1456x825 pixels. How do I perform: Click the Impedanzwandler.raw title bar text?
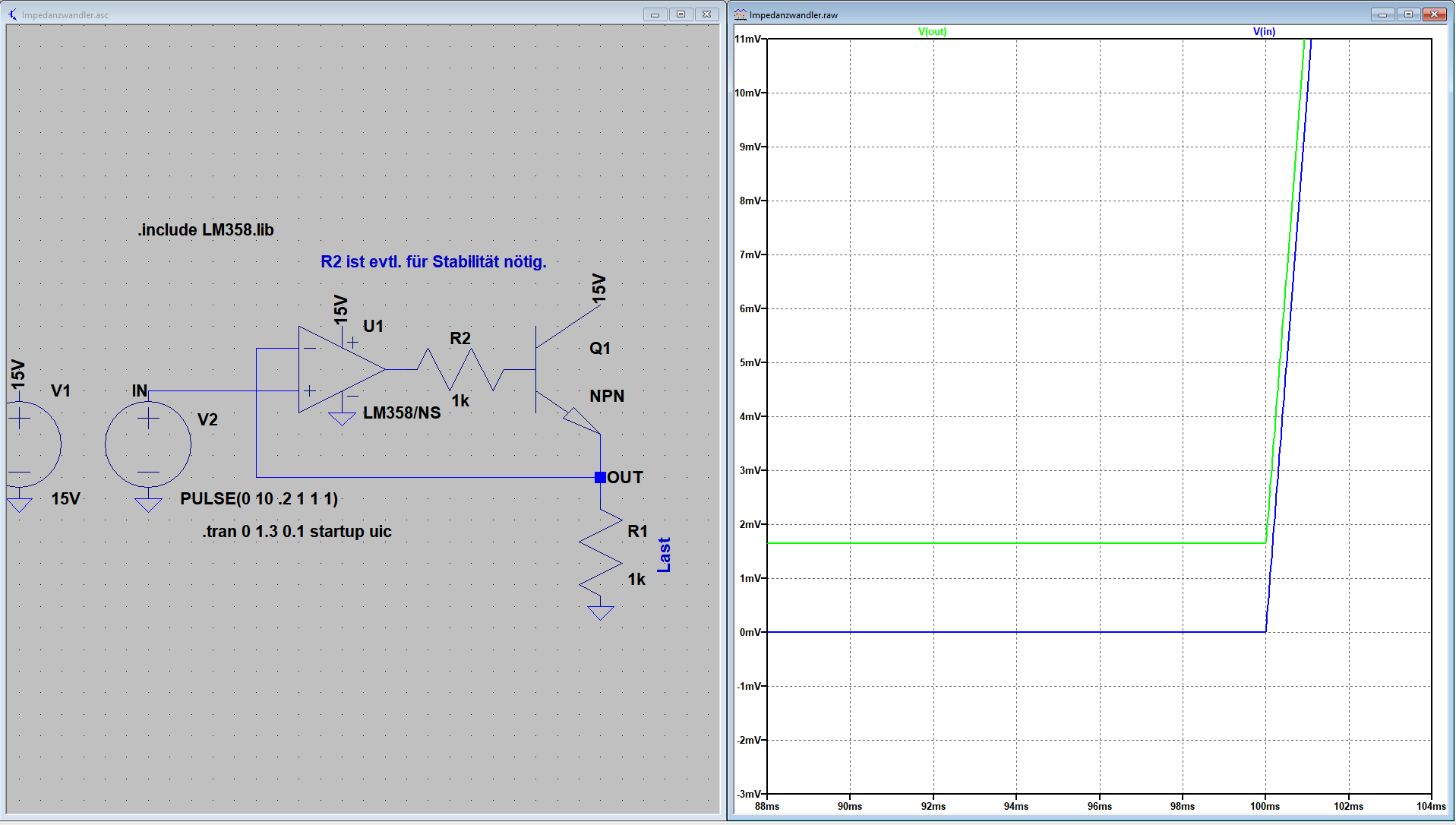(x=794, y=15)
